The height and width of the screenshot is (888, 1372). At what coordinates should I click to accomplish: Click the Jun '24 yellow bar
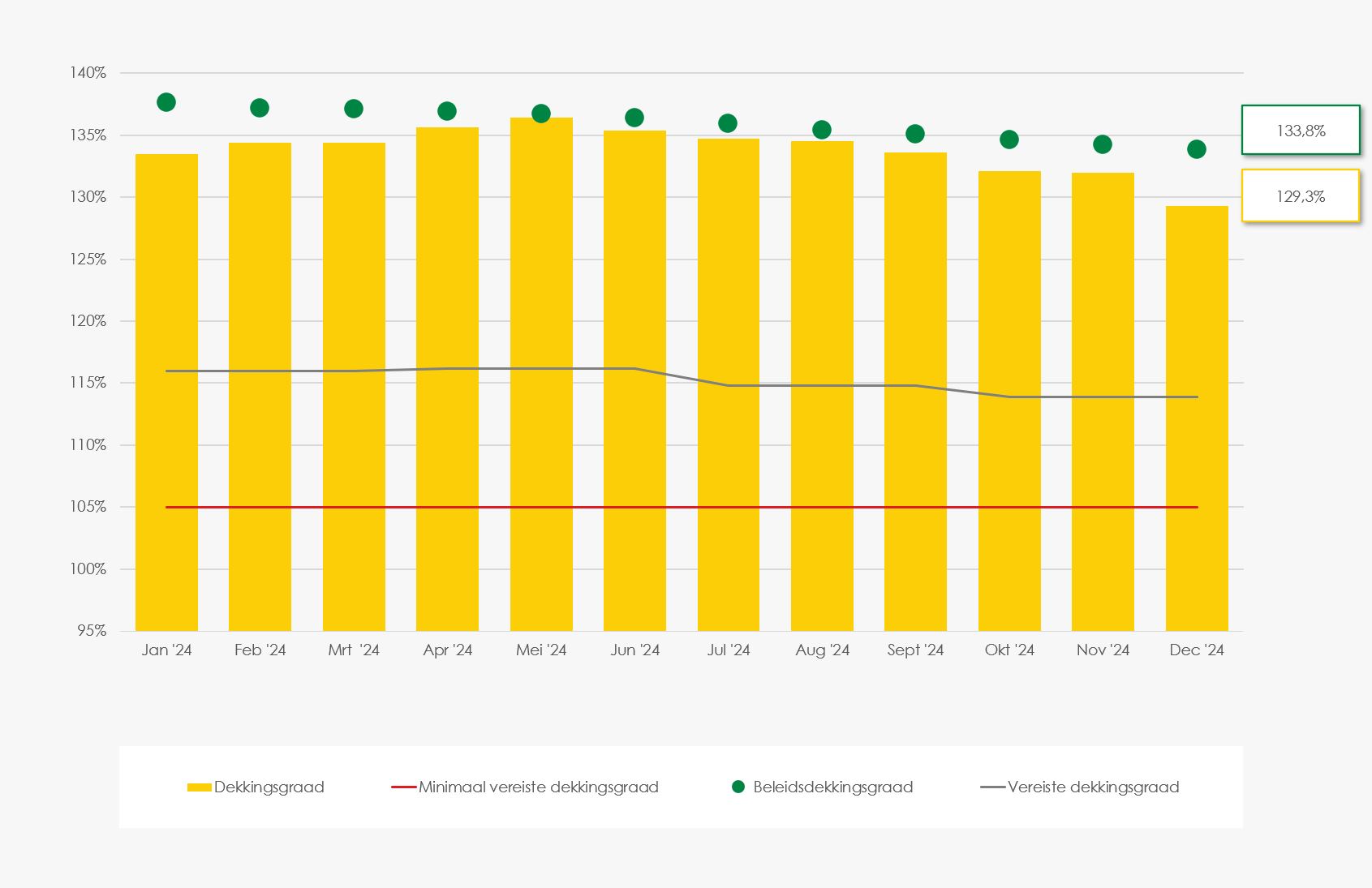pos(634,380)
